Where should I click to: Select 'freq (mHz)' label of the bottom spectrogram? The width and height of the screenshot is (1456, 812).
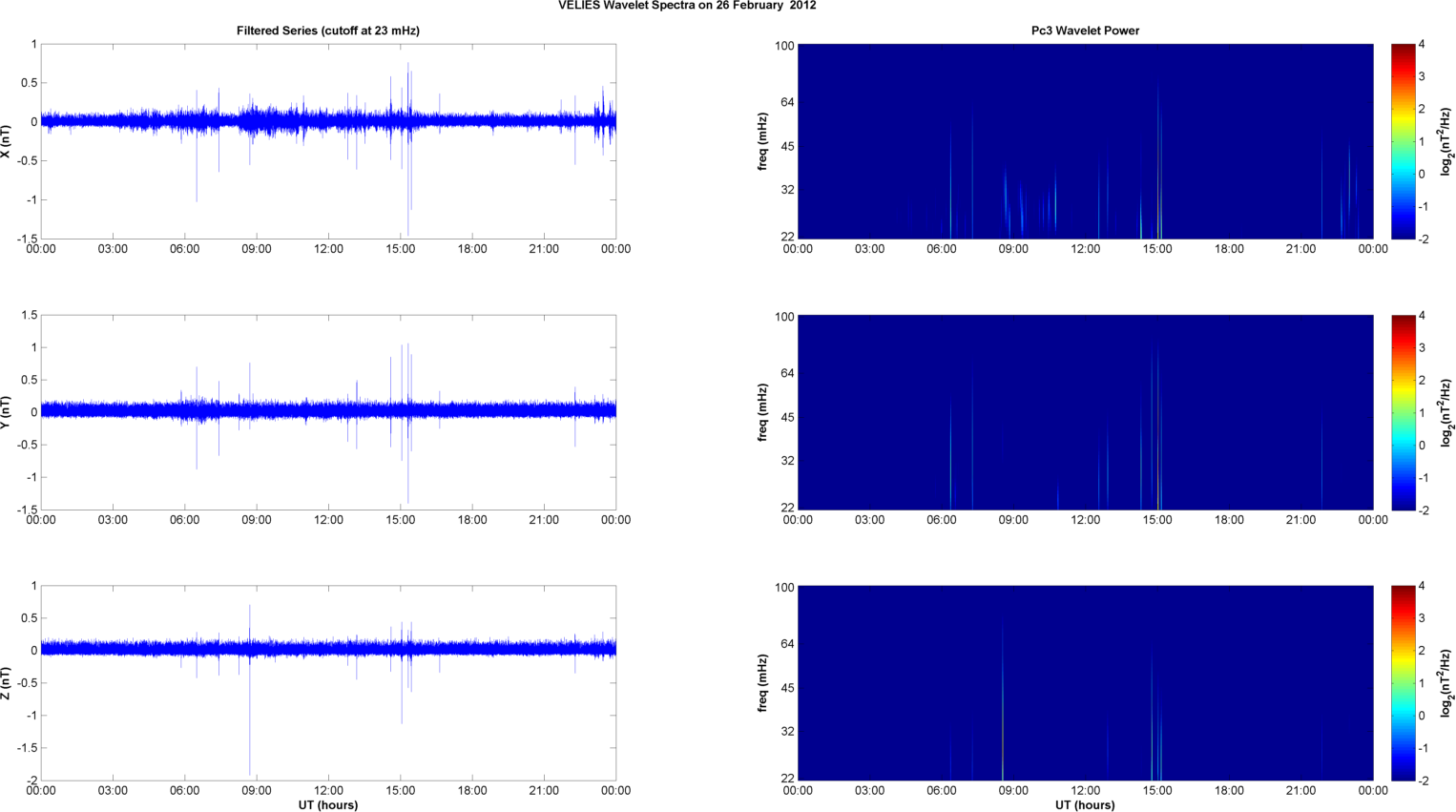(x=763, y=683)
